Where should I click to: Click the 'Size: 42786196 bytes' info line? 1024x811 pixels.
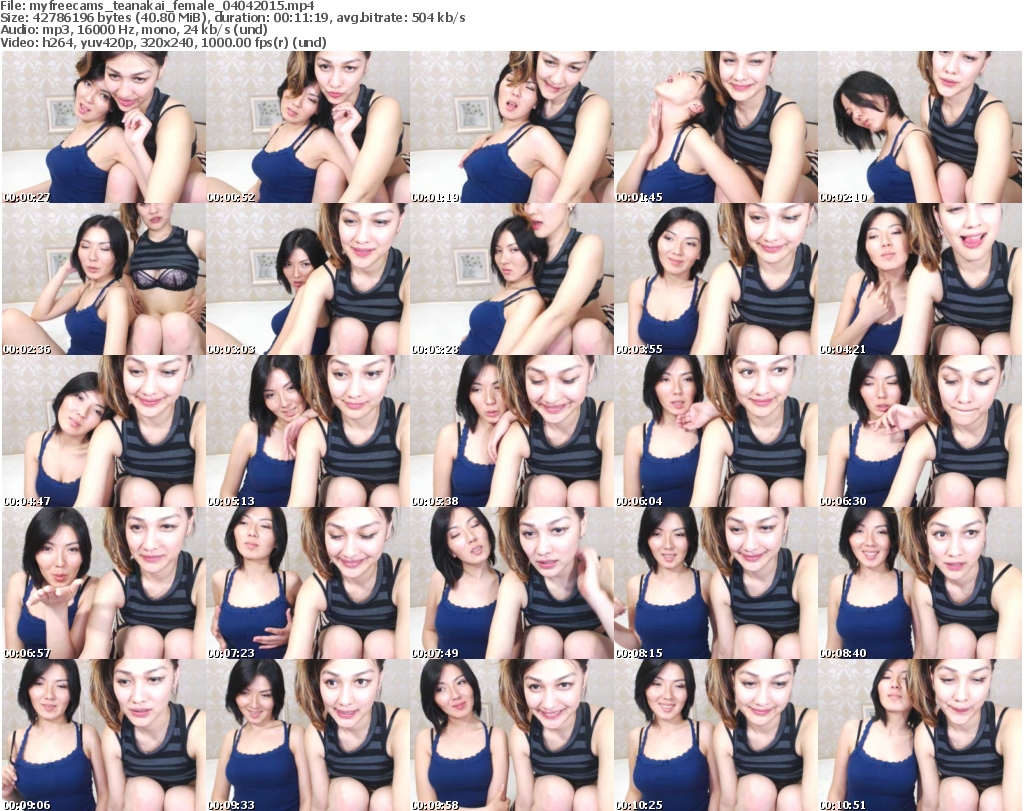[x=232, y=18]
